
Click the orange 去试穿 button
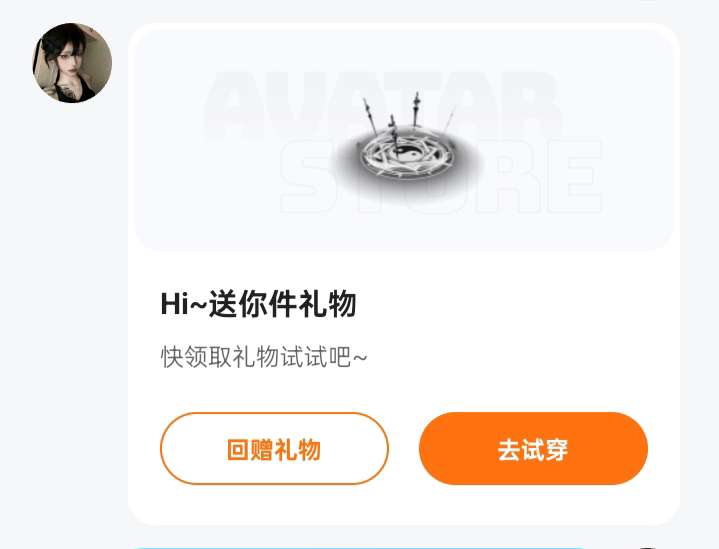[533, 448]
